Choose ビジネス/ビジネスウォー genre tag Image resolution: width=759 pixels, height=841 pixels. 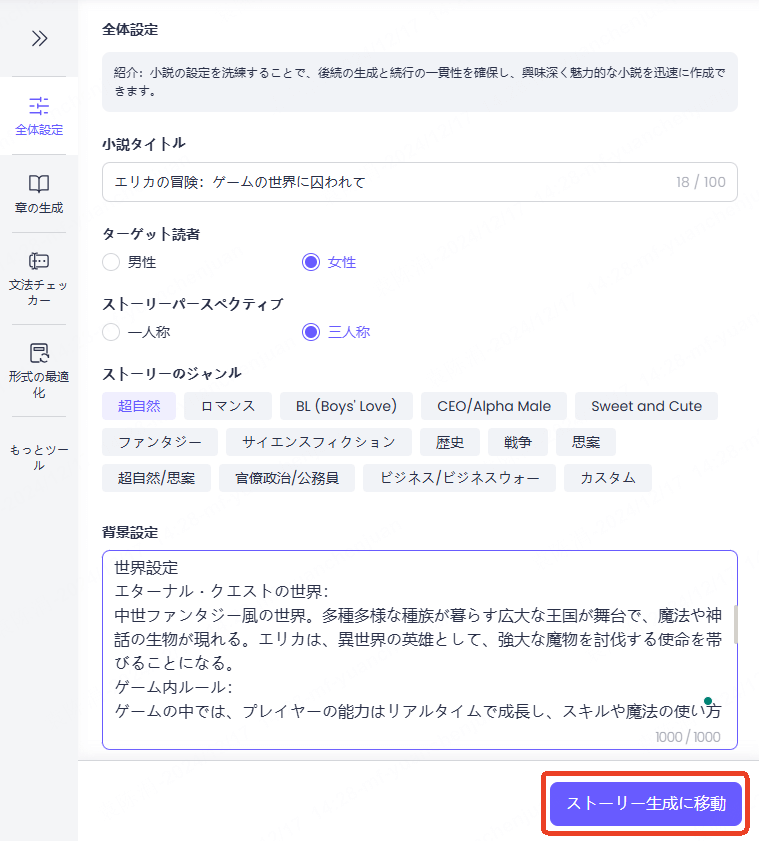pos(460,478)
